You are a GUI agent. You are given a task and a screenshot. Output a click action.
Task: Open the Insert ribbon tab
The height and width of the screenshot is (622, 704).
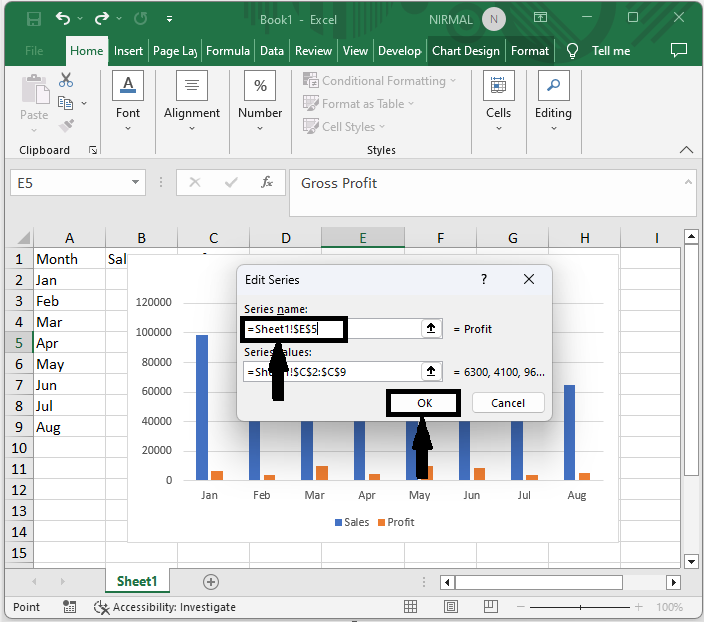pyautogui.click(x=128, y=51)
